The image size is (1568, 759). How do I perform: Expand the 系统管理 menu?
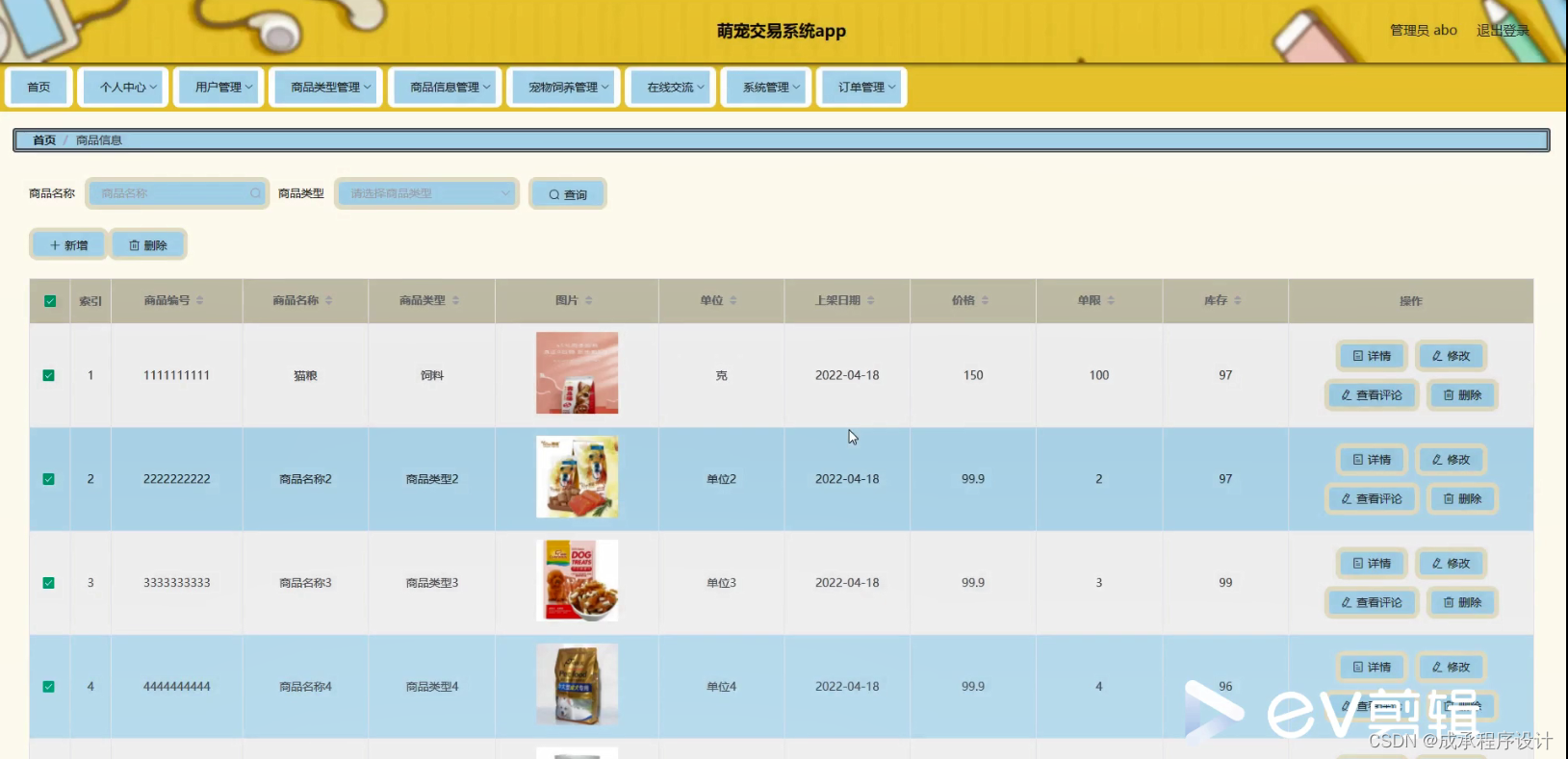pyautogui.click(x=766, y=87)
